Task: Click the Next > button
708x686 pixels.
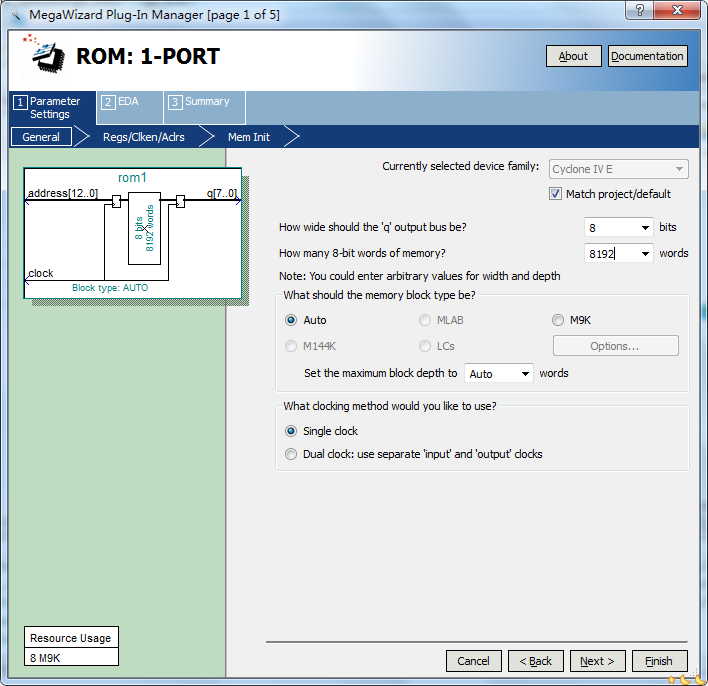Action: tap(597, 661)
